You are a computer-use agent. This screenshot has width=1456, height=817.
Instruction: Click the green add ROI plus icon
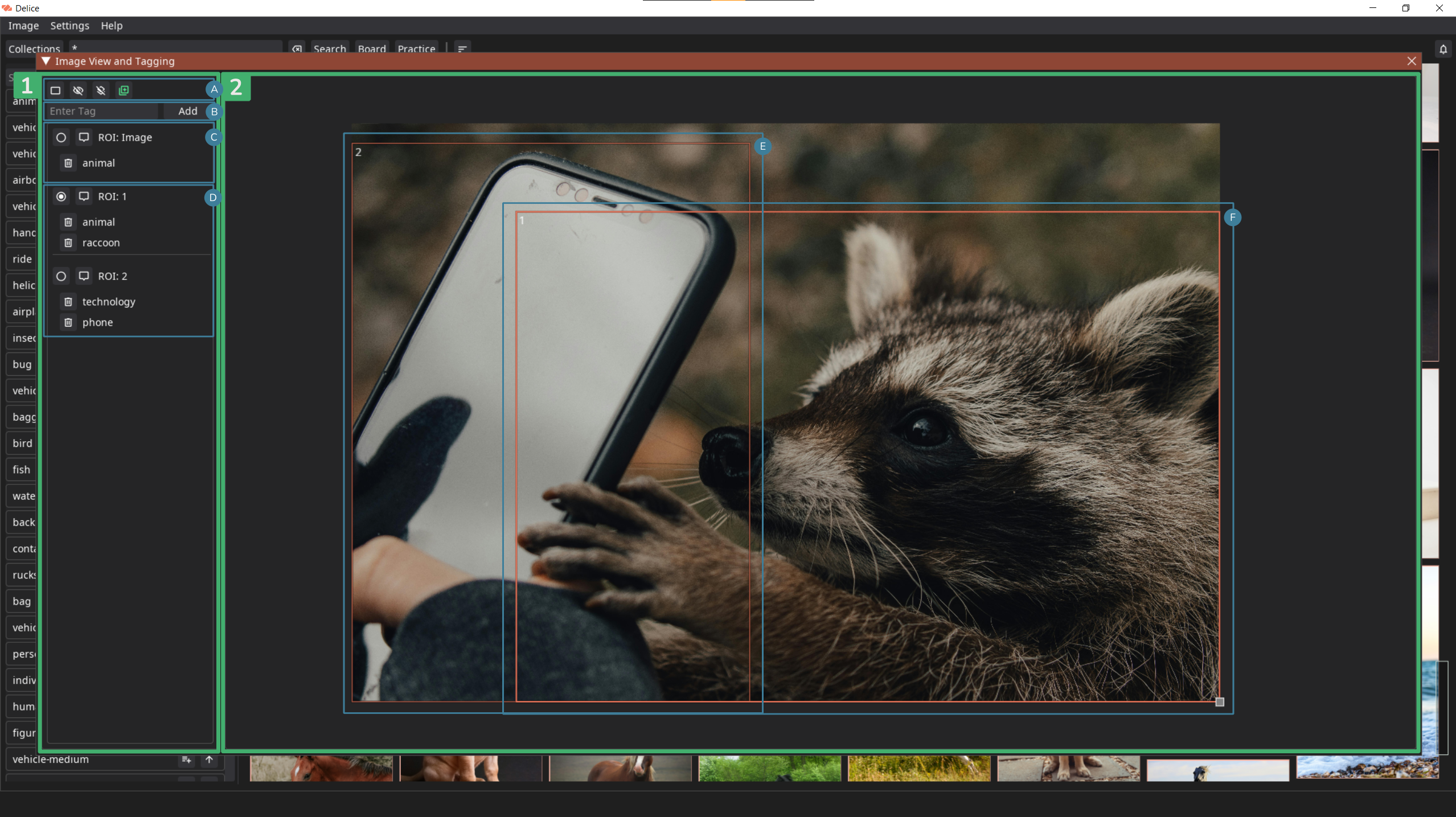pyautogui.click(x=124, y=90)
